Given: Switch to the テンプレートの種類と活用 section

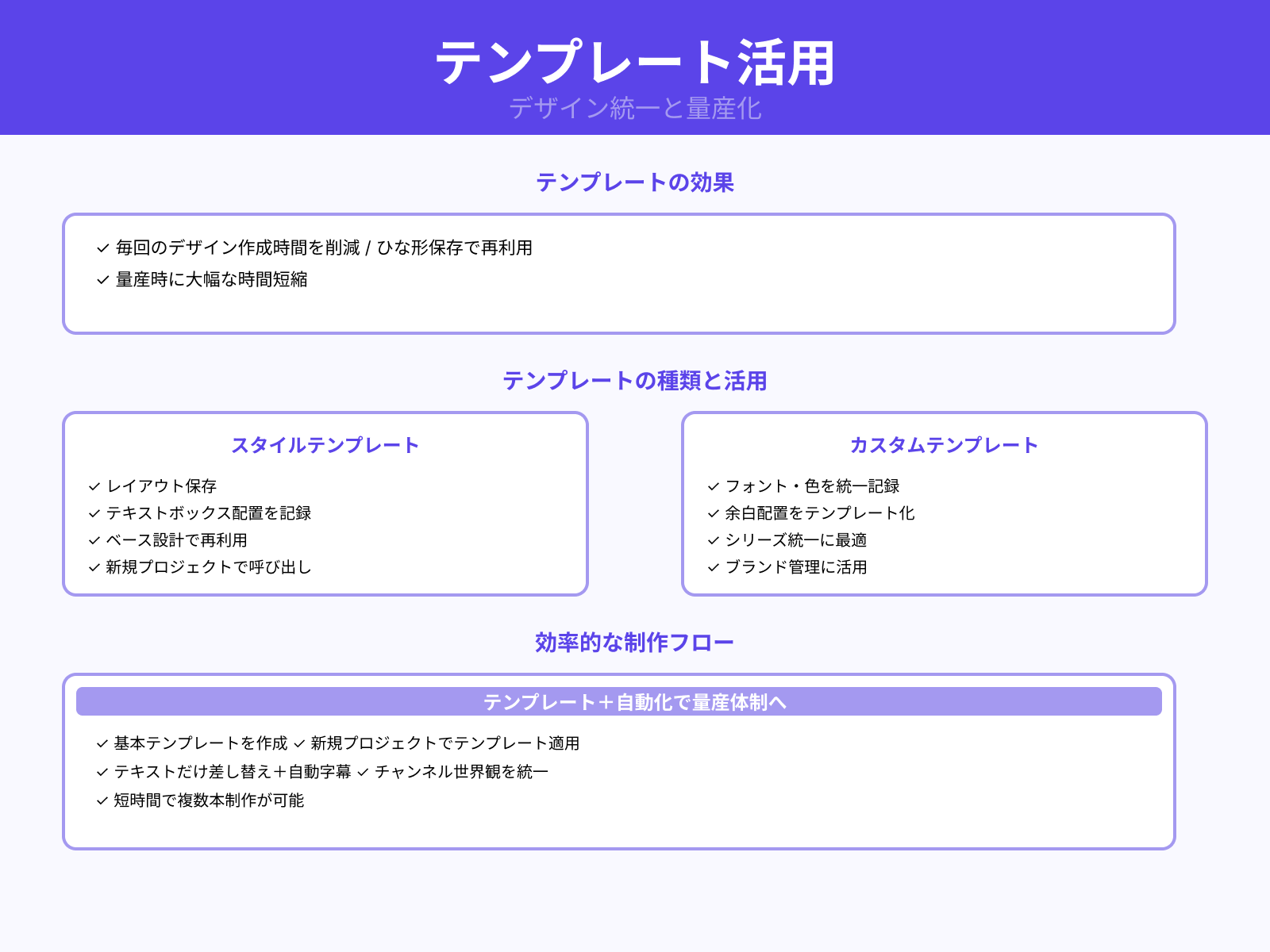Looking at the screenshot, I should click(635, 382).
